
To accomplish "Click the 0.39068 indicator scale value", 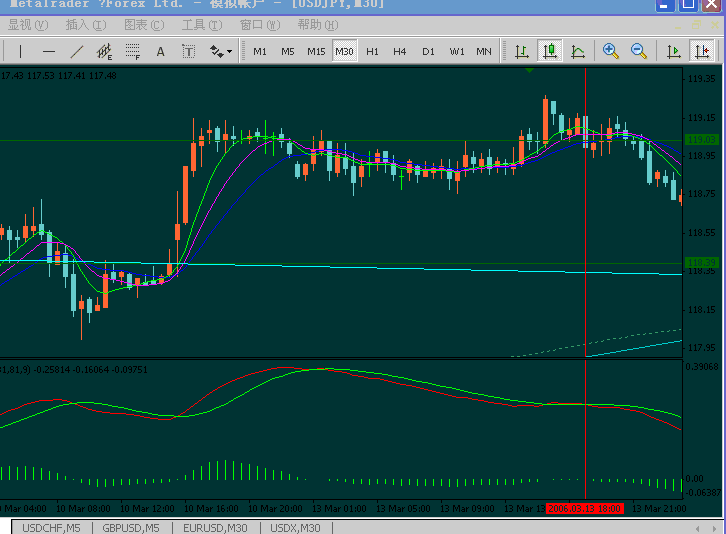I will (x=703, y=367).
